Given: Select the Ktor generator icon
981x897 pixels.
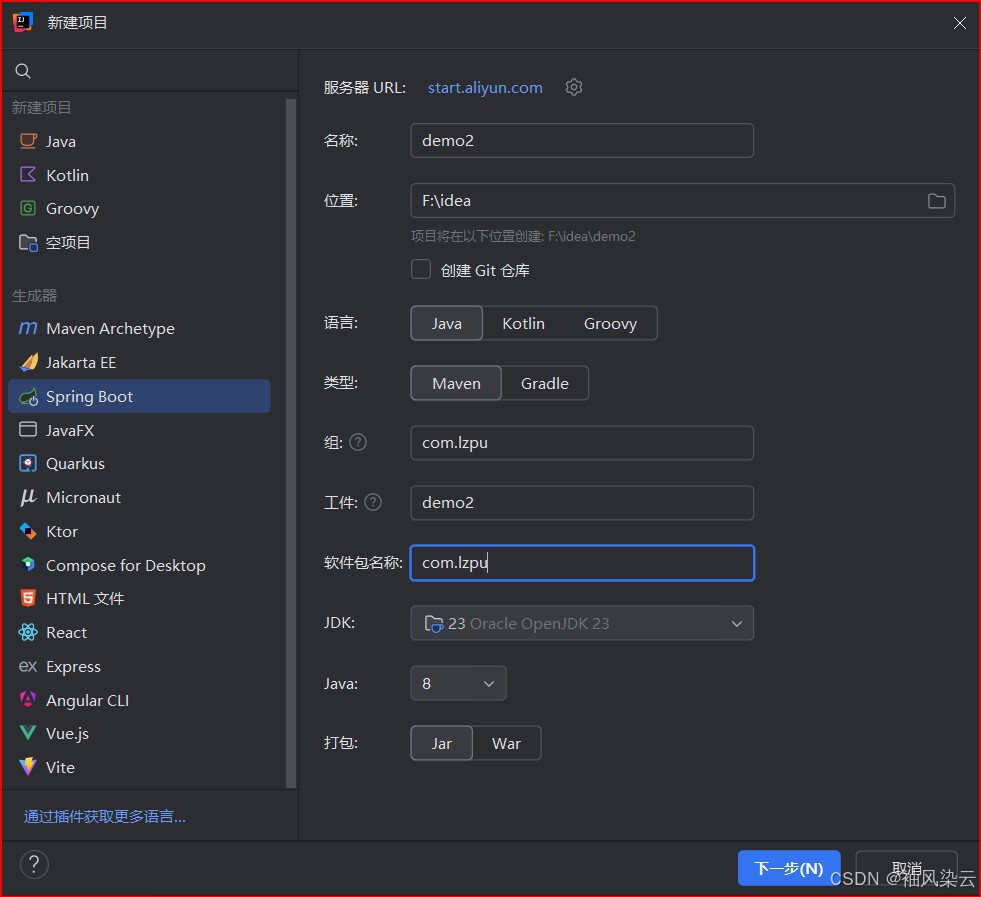Looking at the screenshot, I should point(28,531).
